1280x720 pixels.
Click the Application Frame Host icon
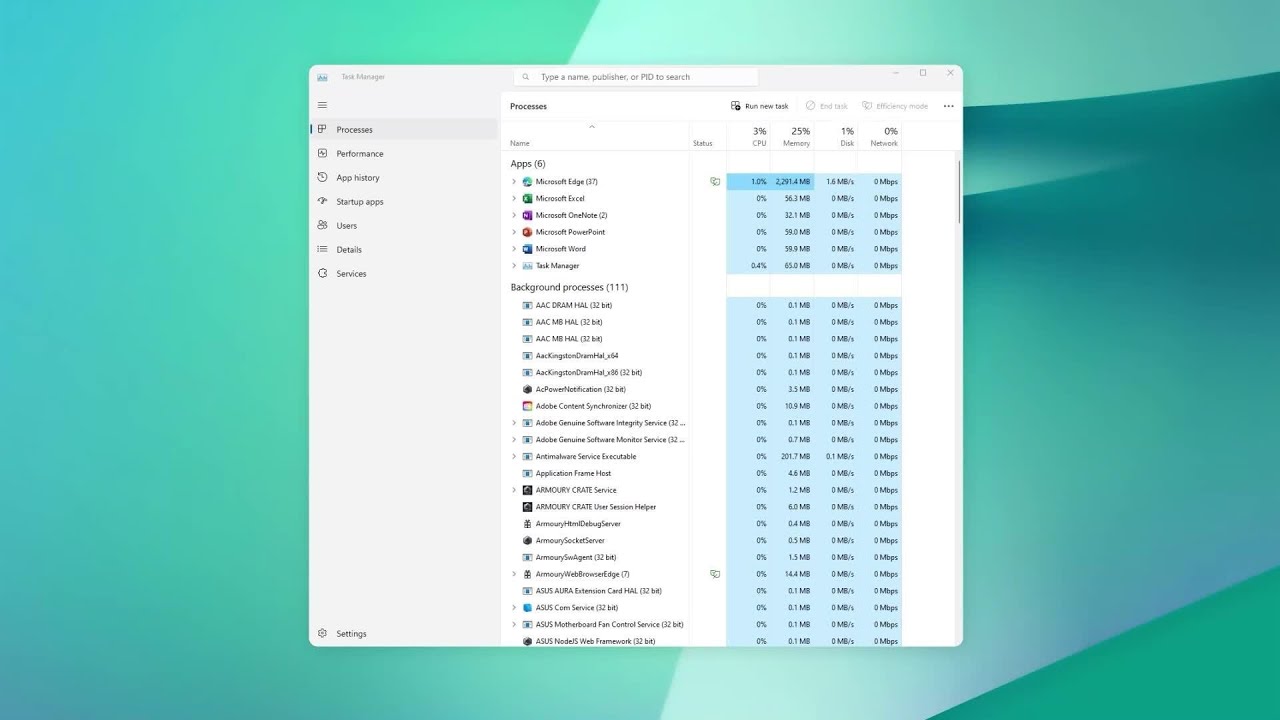click(x=527, y=473)
